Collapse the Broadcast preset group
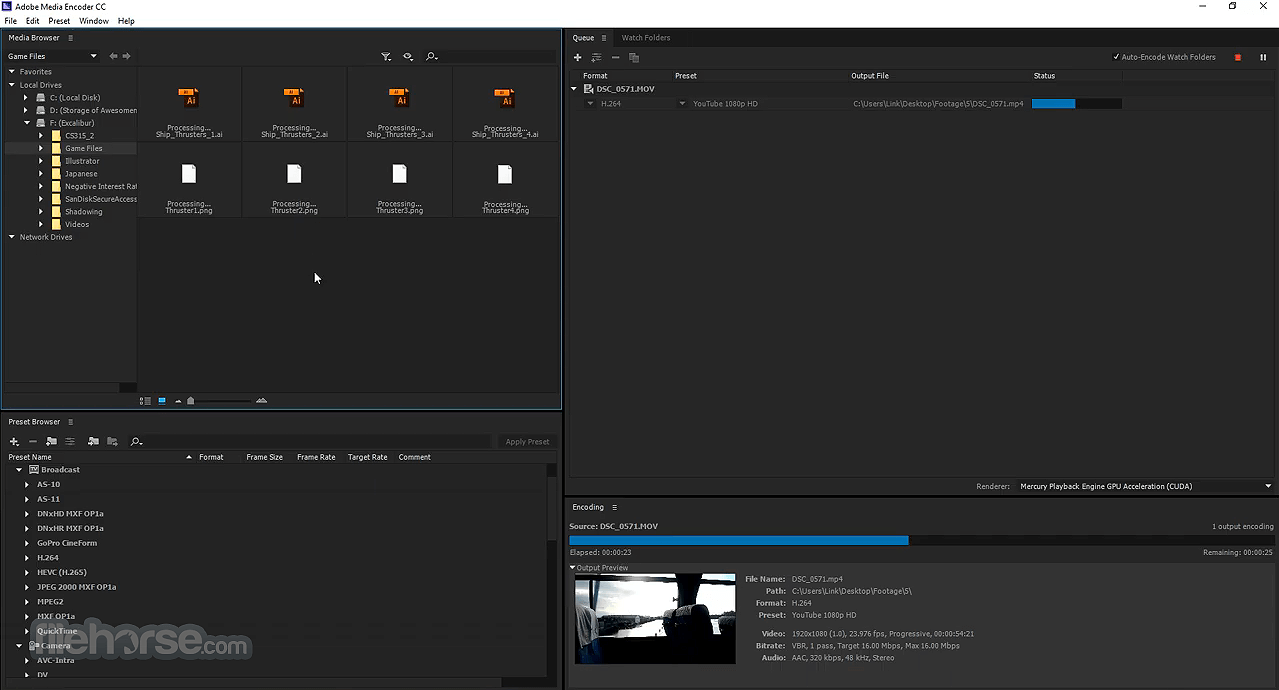The width and height of the screenshot is (1279, 690). tap(19, 470)
